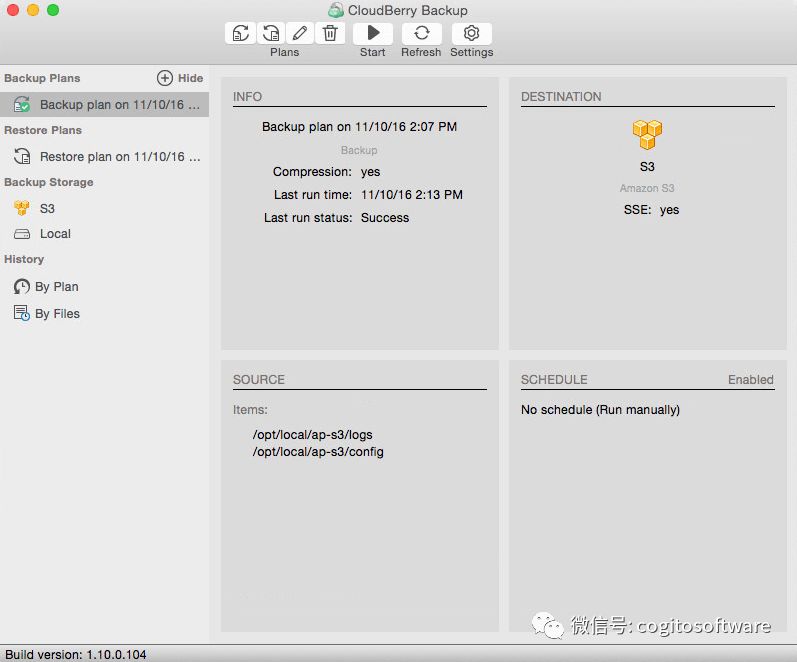
Task: Click the Last run status 'Success' text
Action: point(385,218)
